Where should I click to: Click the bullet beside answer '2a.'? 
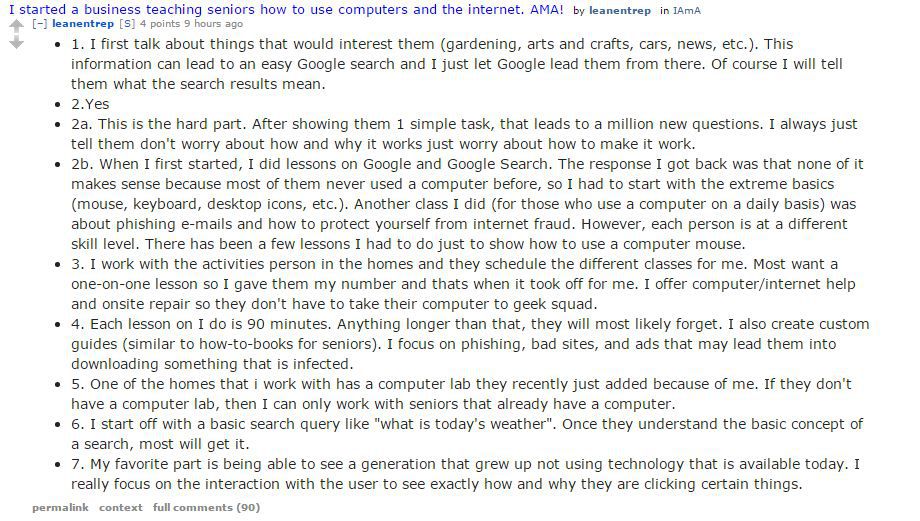[58, 125]
